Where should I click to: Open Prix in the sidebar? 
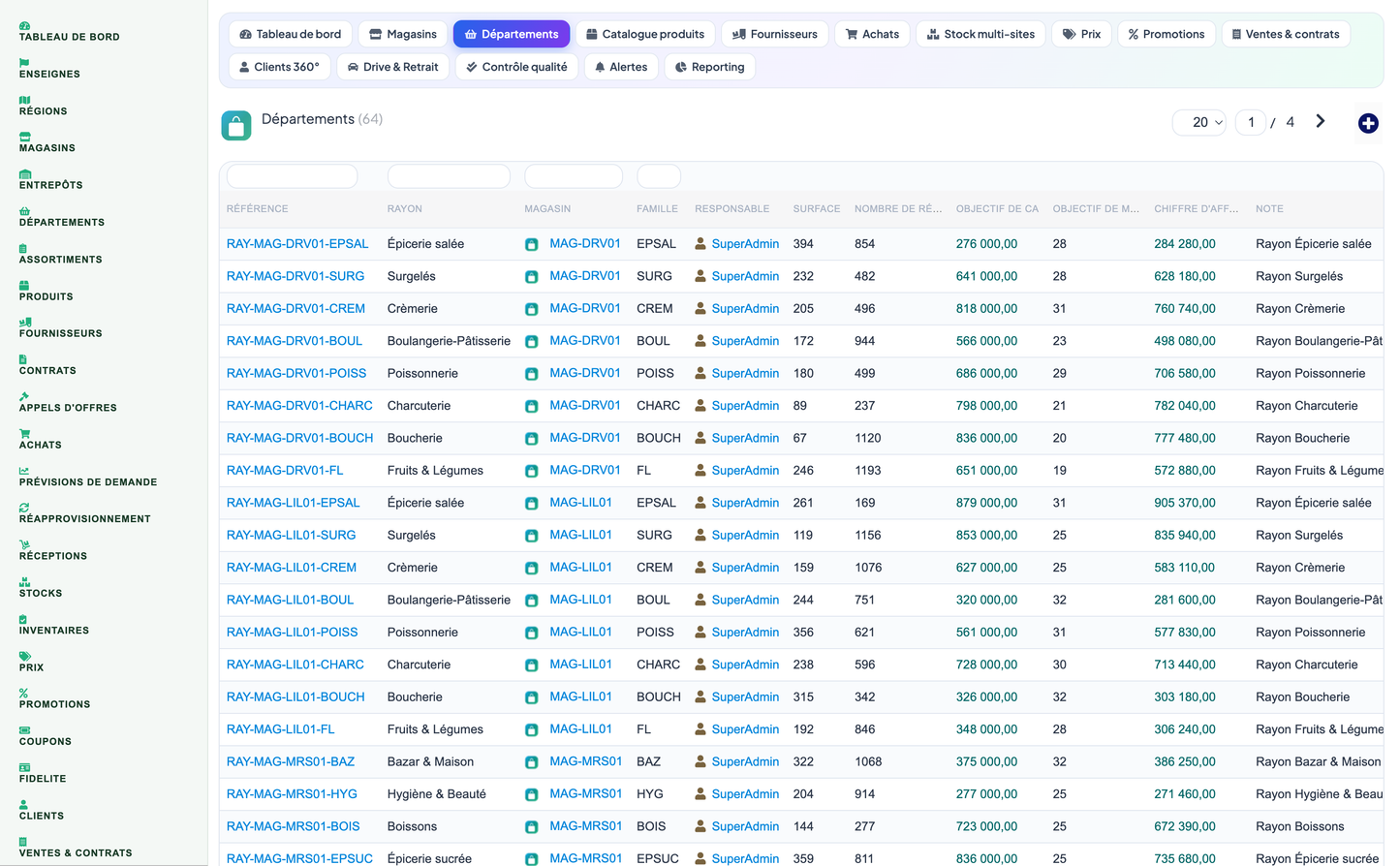31,663
